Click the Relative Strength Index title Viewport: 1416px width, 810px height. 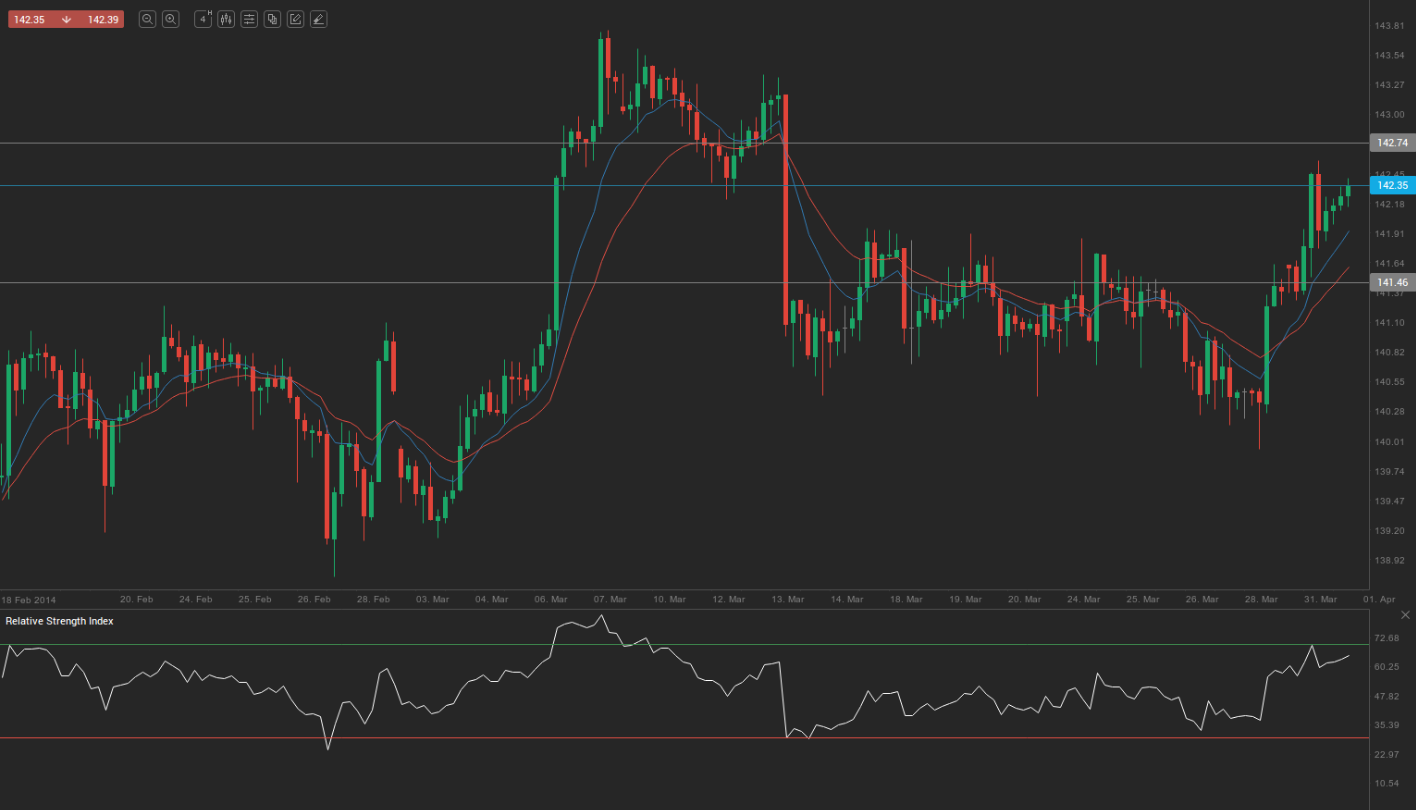(59, 621)
